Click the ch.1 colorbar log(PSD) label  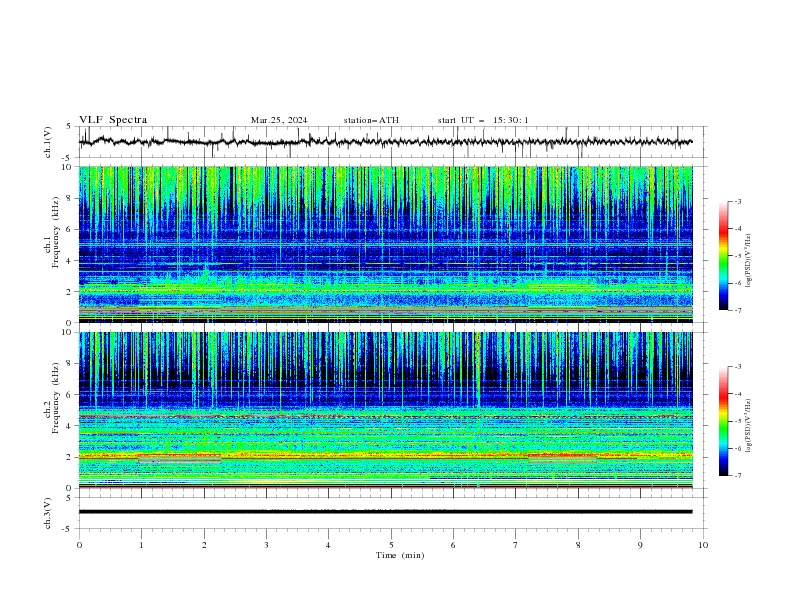pyautogui.click(x=748, y=261)
